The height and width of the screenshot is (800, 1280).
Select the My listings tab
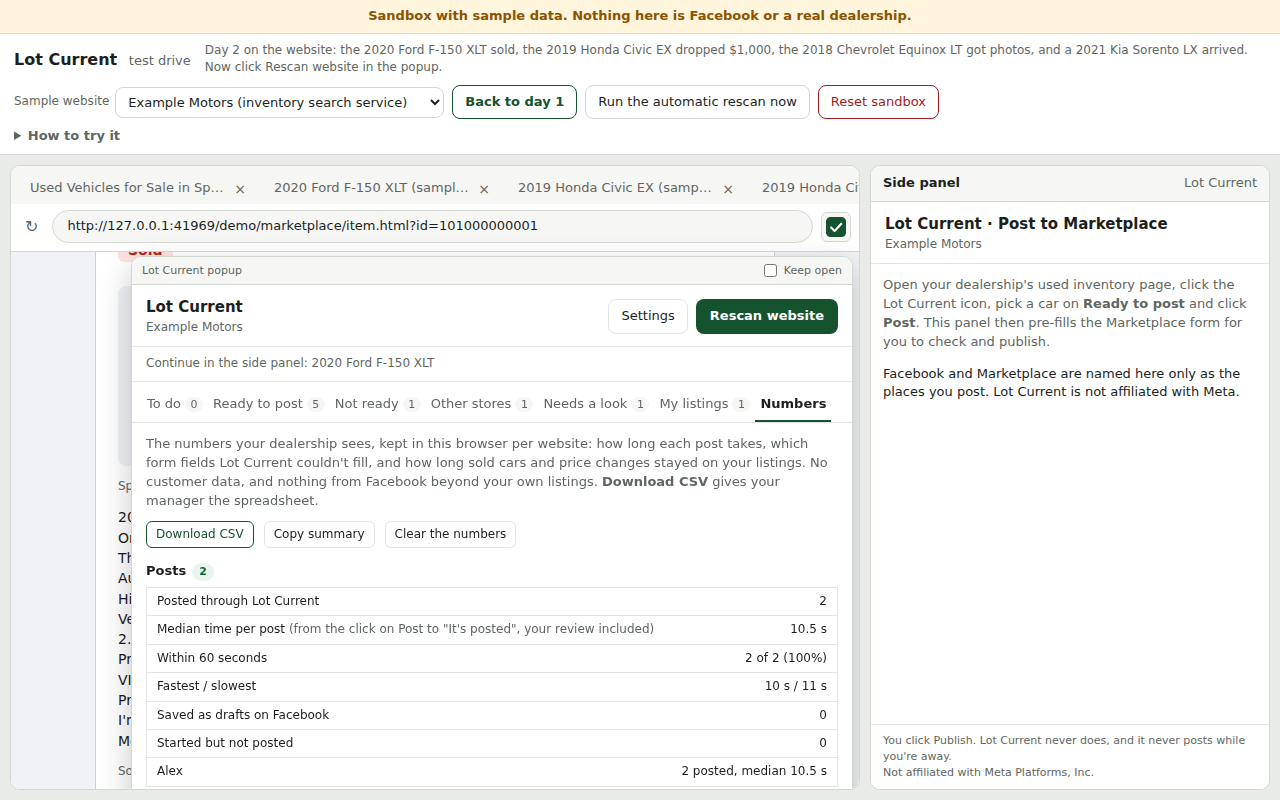tap(704, 404)
